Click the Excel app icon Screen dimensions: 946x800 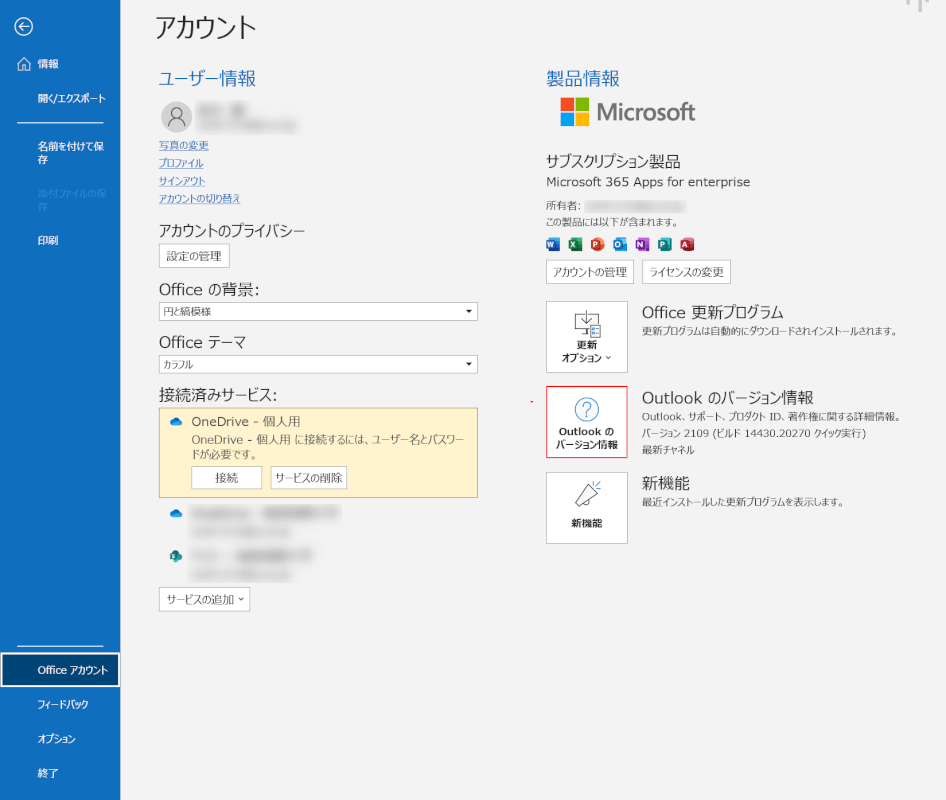coord(575,244)
